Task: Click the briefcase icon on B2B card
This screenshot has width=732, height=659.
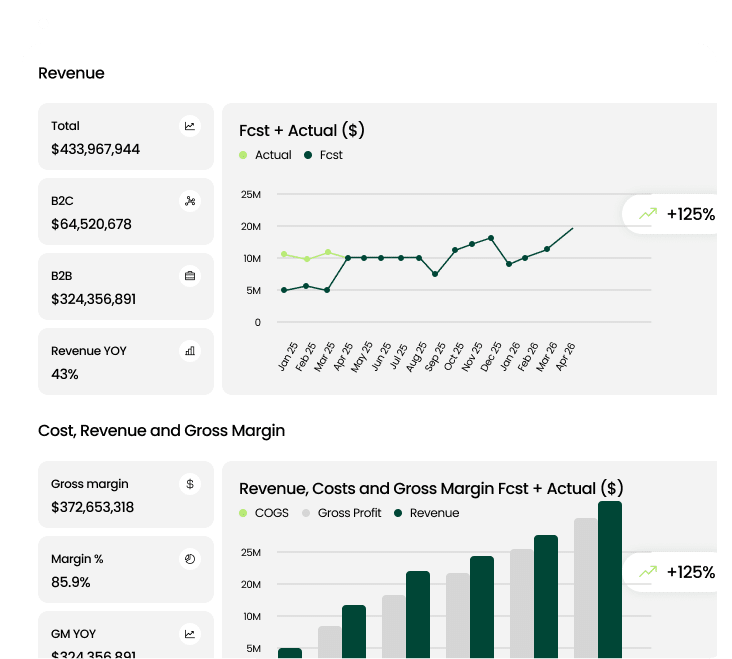Action: pos(189,276)
